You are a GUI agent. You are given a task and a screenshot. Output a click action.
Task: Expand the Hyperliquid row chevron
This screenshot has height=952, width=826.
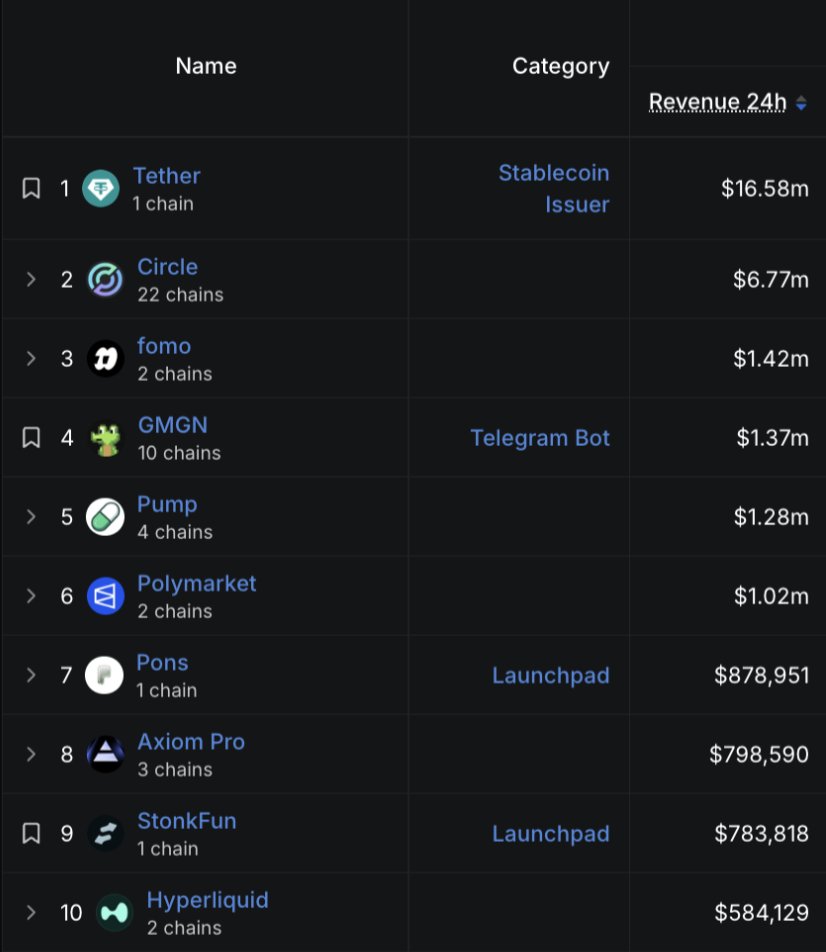31,912
